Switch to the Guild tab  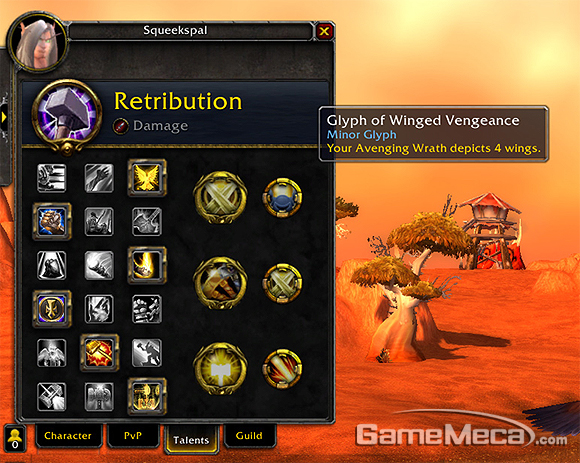249,436
